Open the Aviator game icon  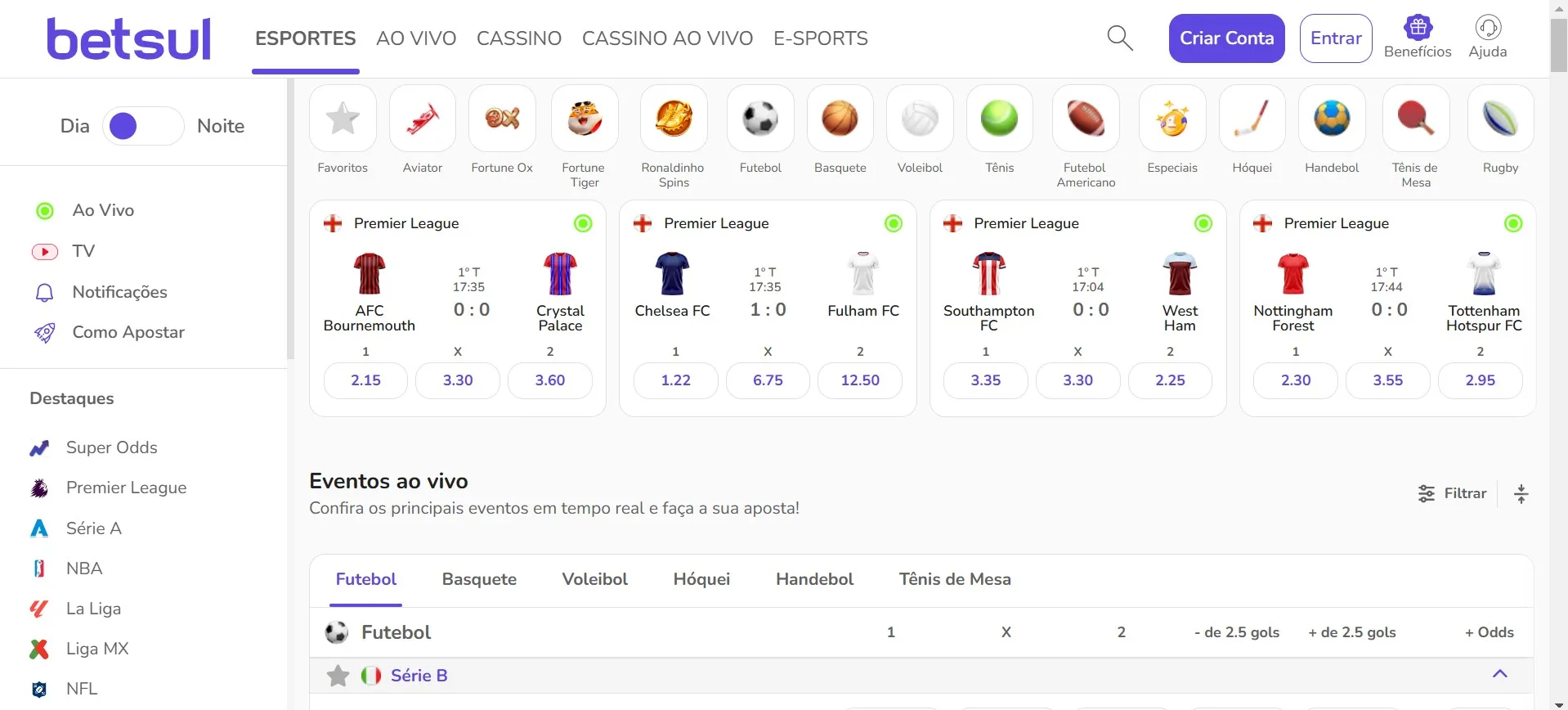(x=422, y=118)
